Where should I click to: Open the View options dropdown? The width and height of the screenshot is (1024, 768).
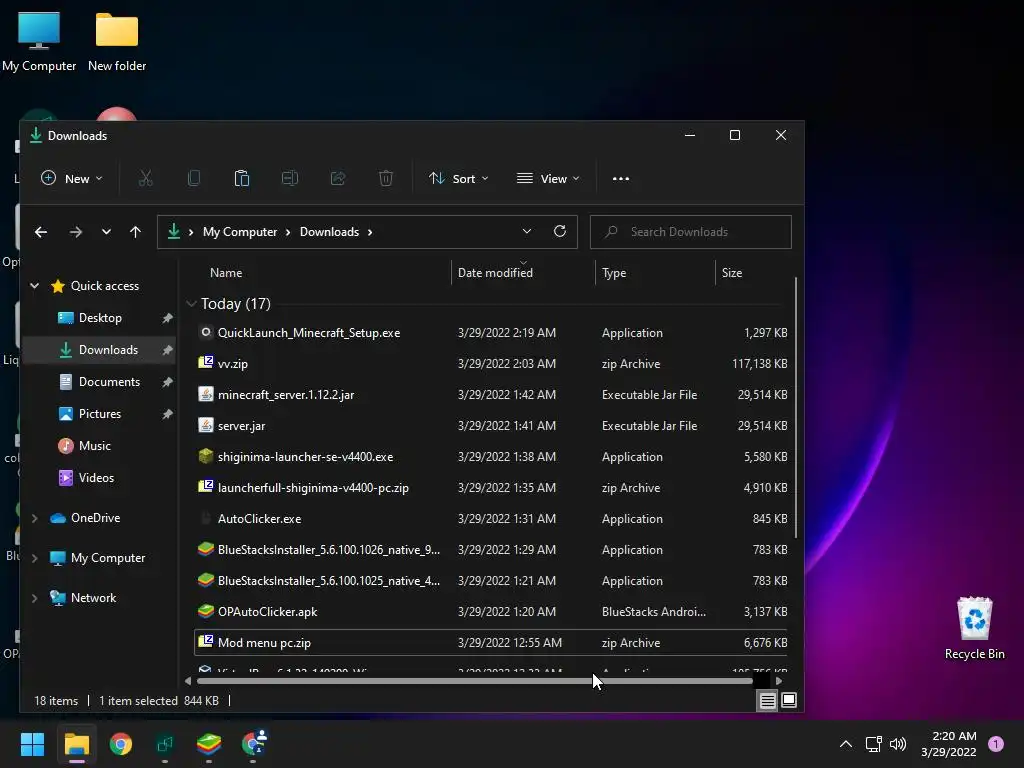[548, 178]
